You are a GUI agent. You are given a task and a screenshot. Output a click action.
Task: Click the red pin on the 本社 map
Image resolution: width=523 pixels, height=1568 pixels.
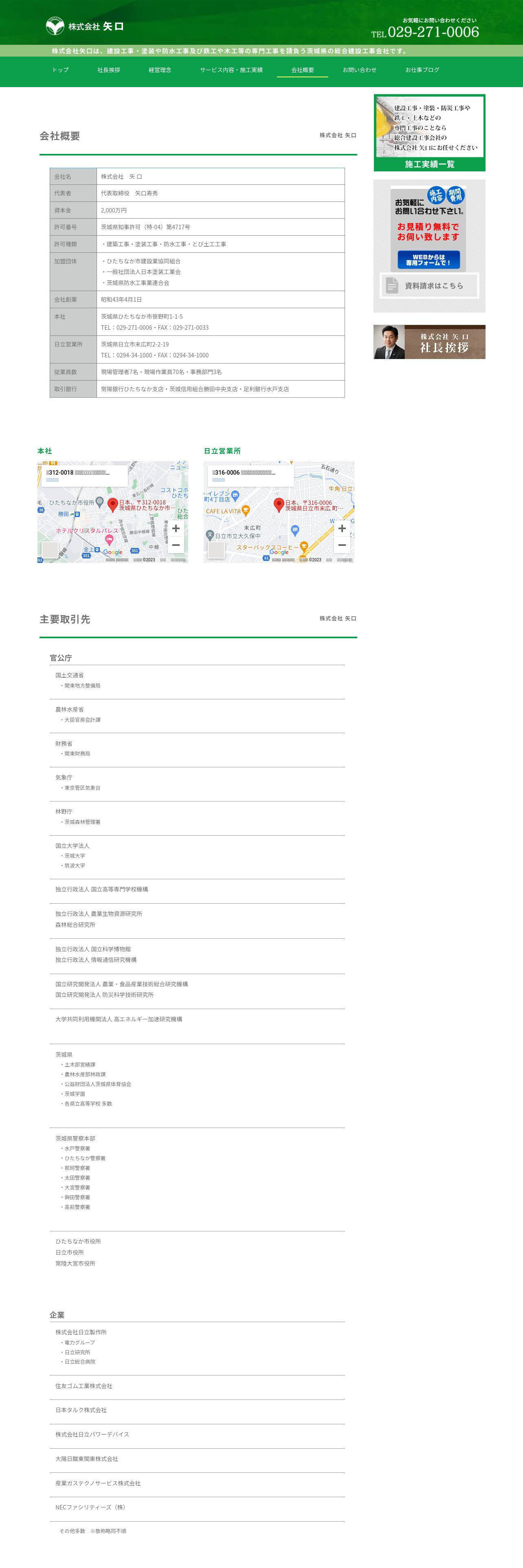point(113,505)
